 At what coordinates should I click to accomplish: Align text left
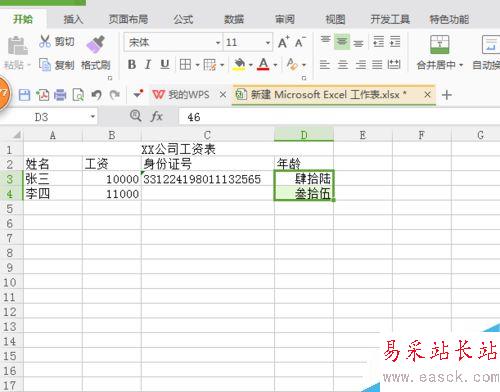pyautogui.click(x=325, y=64)
